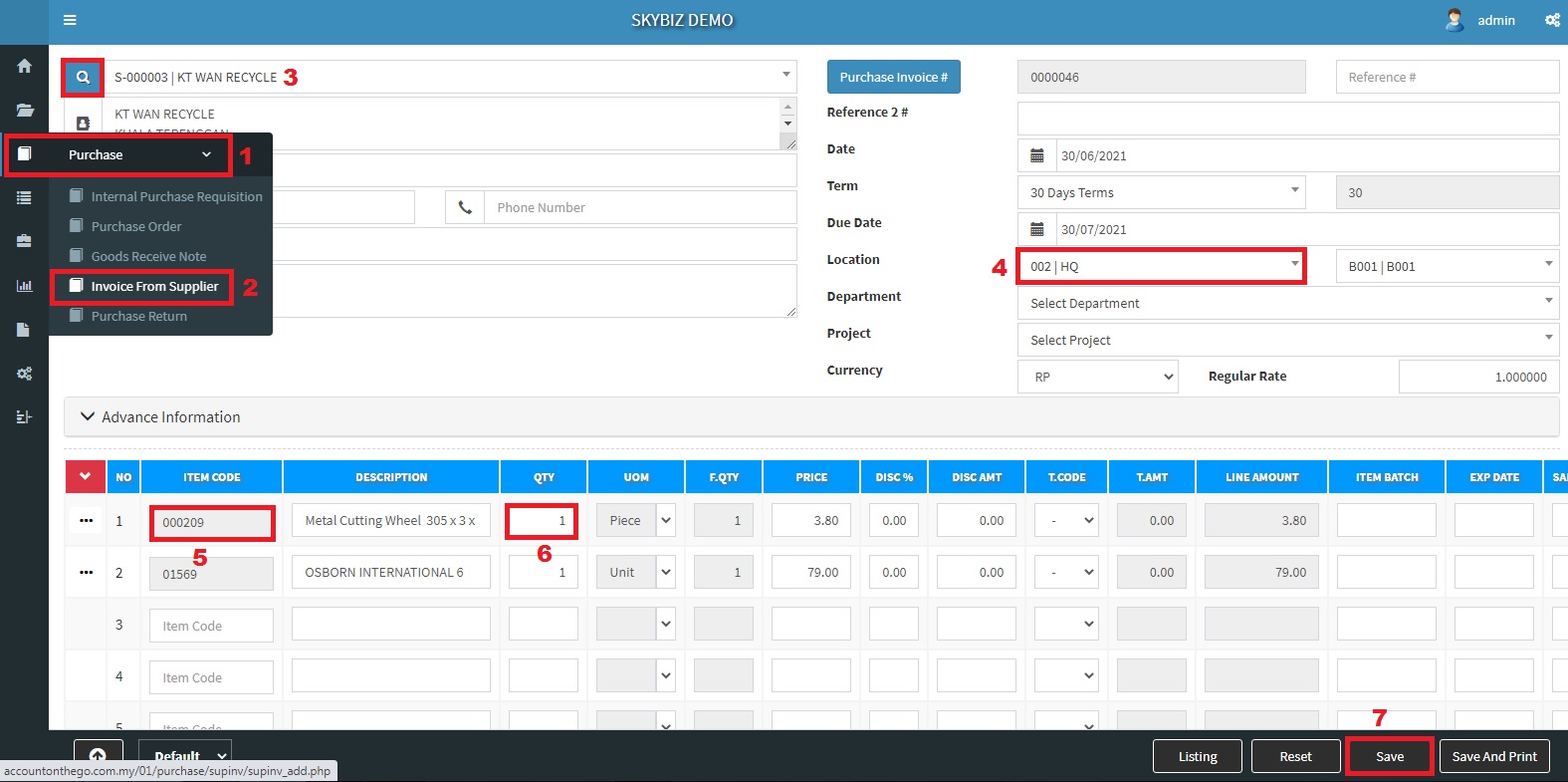Open the 30 Days Terms dropdown
Screen dimensions: 1568x782
tap(1161, 192)
